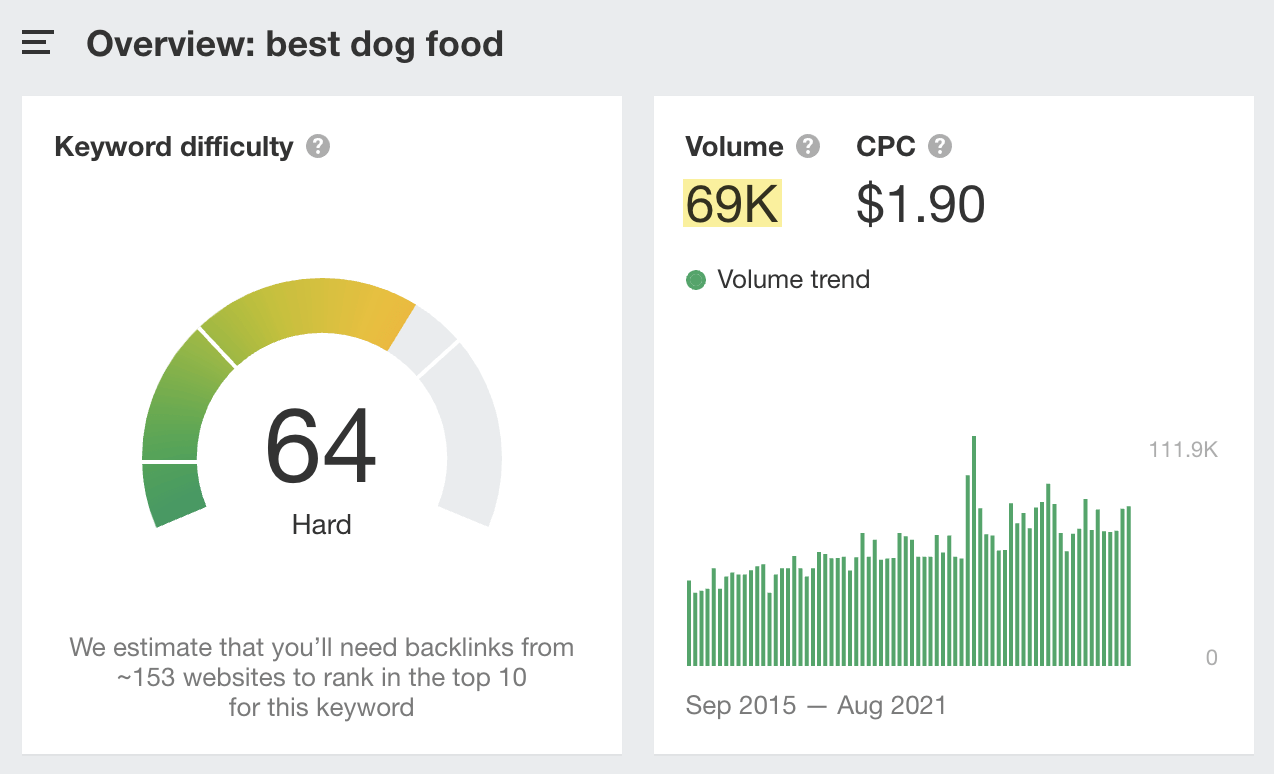This screenshot has width=1274, height=774.
Task: Select the highlighted 69K volume value
Action: pyautogui.click(x=732, y=204)
